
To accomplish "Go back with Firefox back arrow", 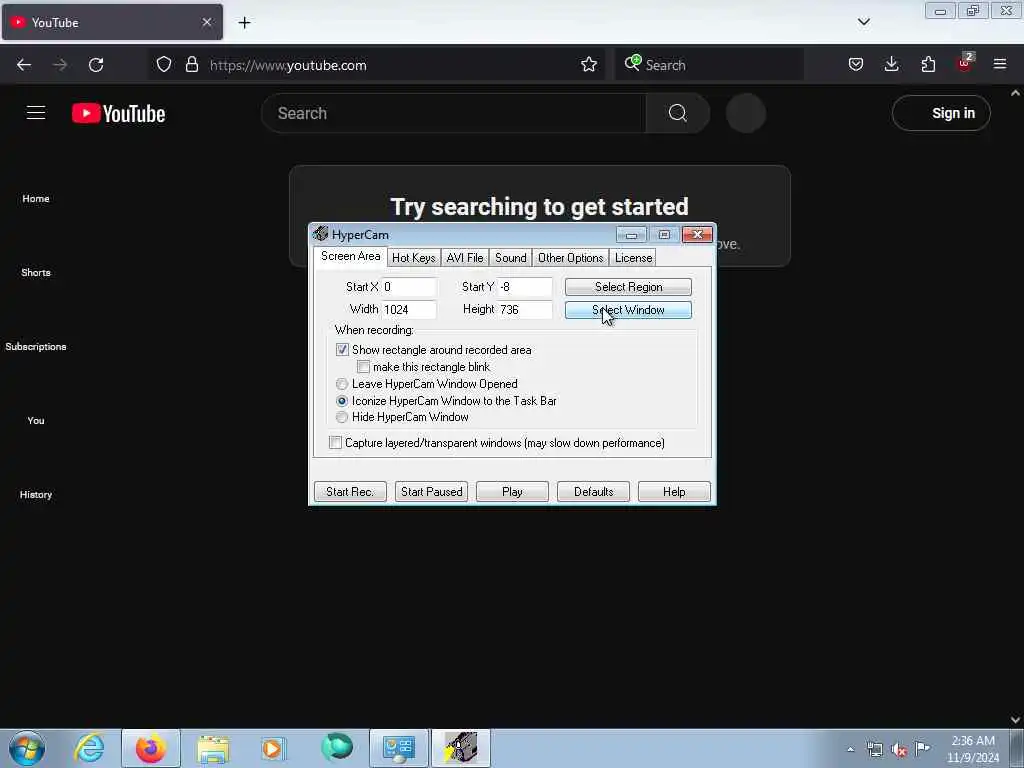I will coord(24,65).
